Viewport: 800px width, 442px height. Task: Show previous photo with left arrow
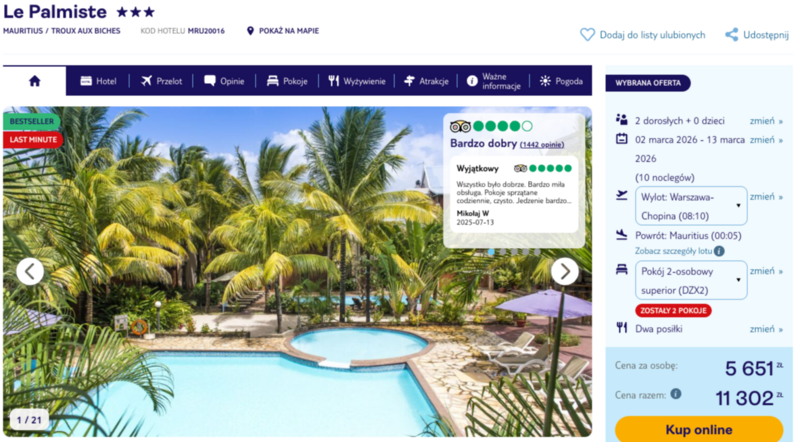point(30,272)
